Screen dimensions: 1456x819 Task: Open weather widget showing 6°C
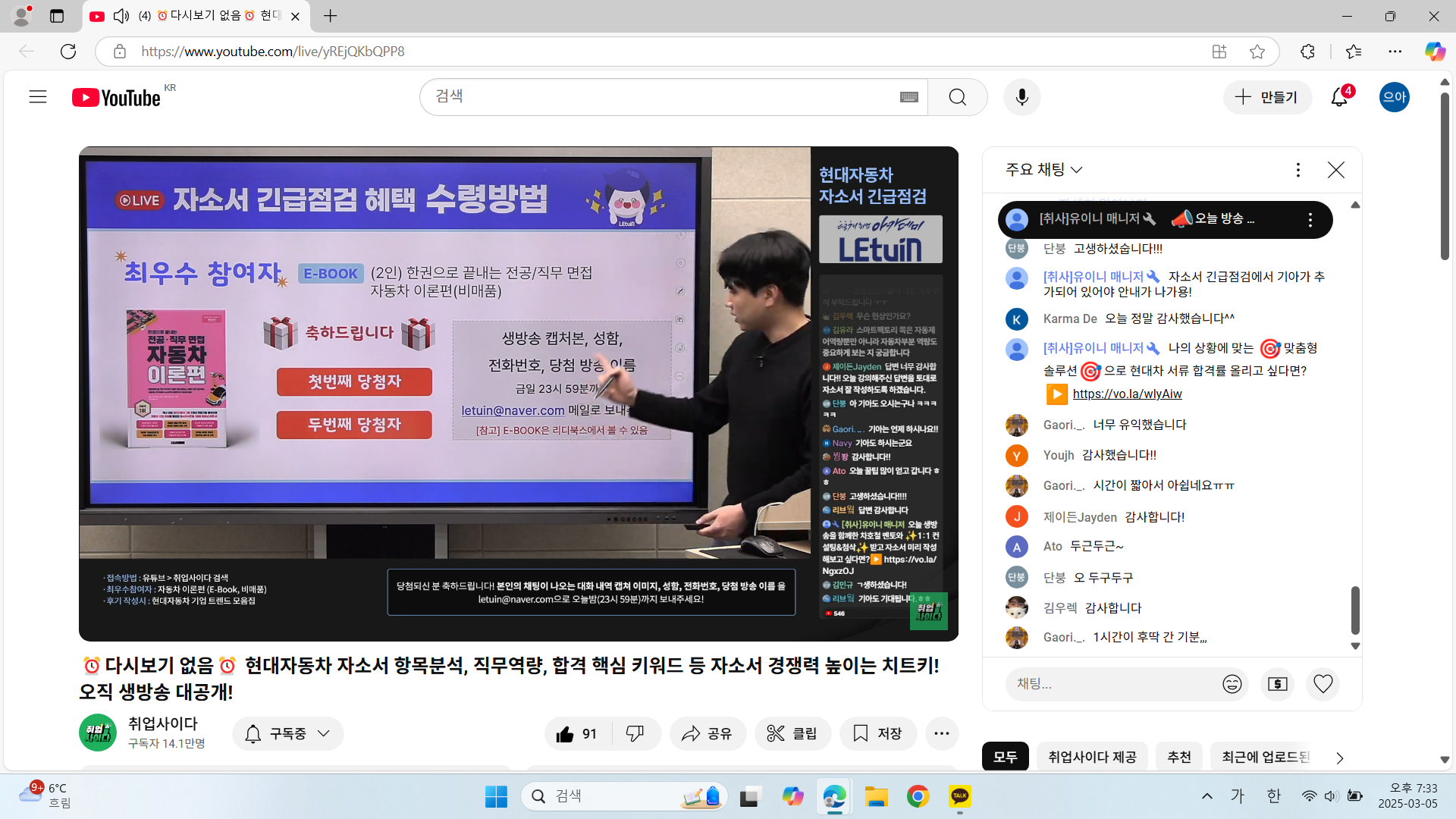coord(45,796)
